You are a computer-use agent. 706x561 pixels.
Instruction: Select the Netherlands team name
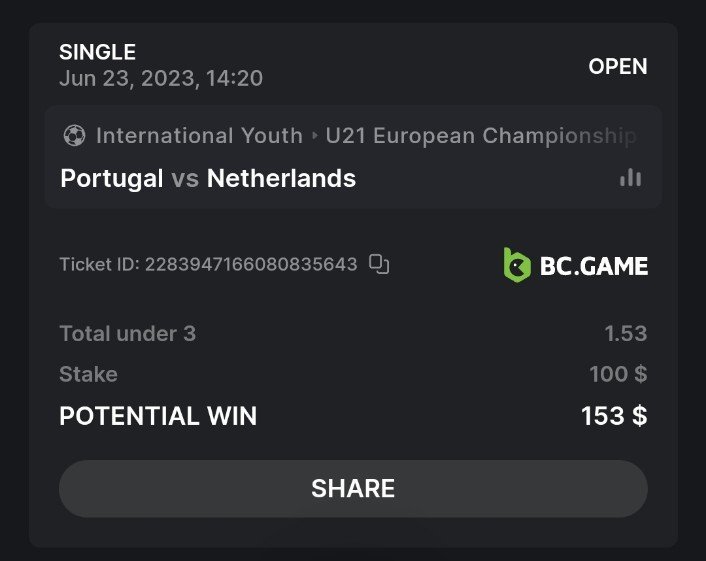(281, 179)
